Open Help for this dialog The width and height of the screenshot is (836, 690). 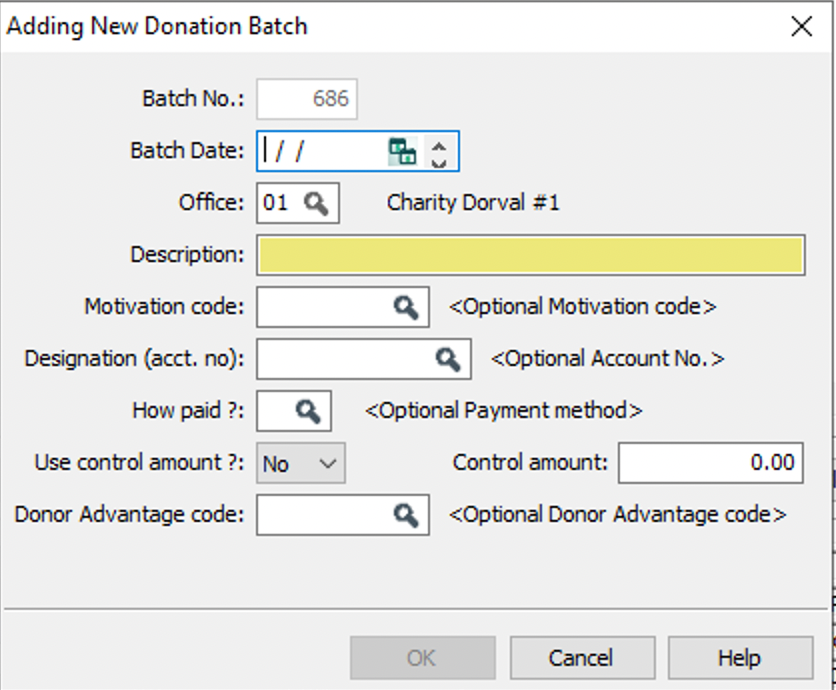tap(741, 657)
